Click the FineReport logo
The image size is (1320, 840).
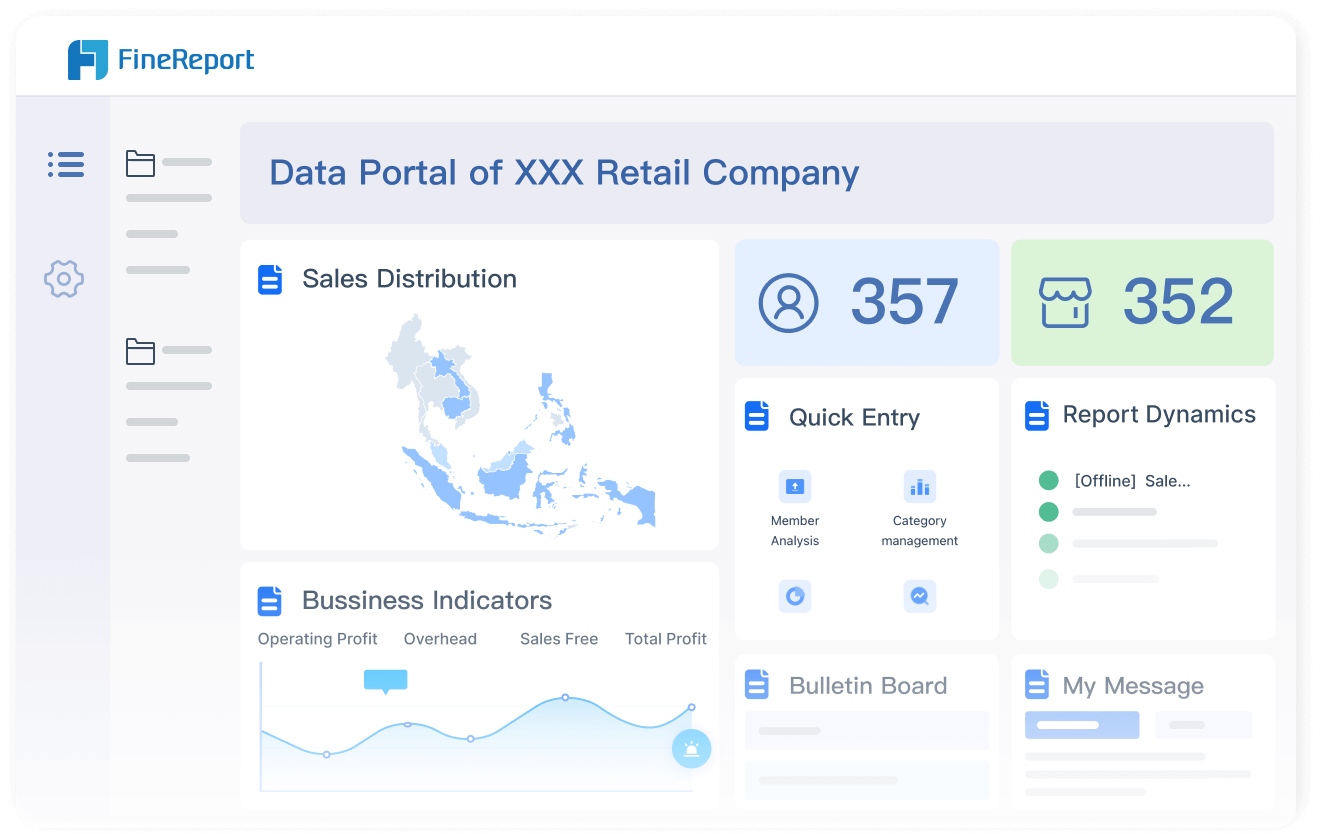pyautogui.click(x=160, y=60)
